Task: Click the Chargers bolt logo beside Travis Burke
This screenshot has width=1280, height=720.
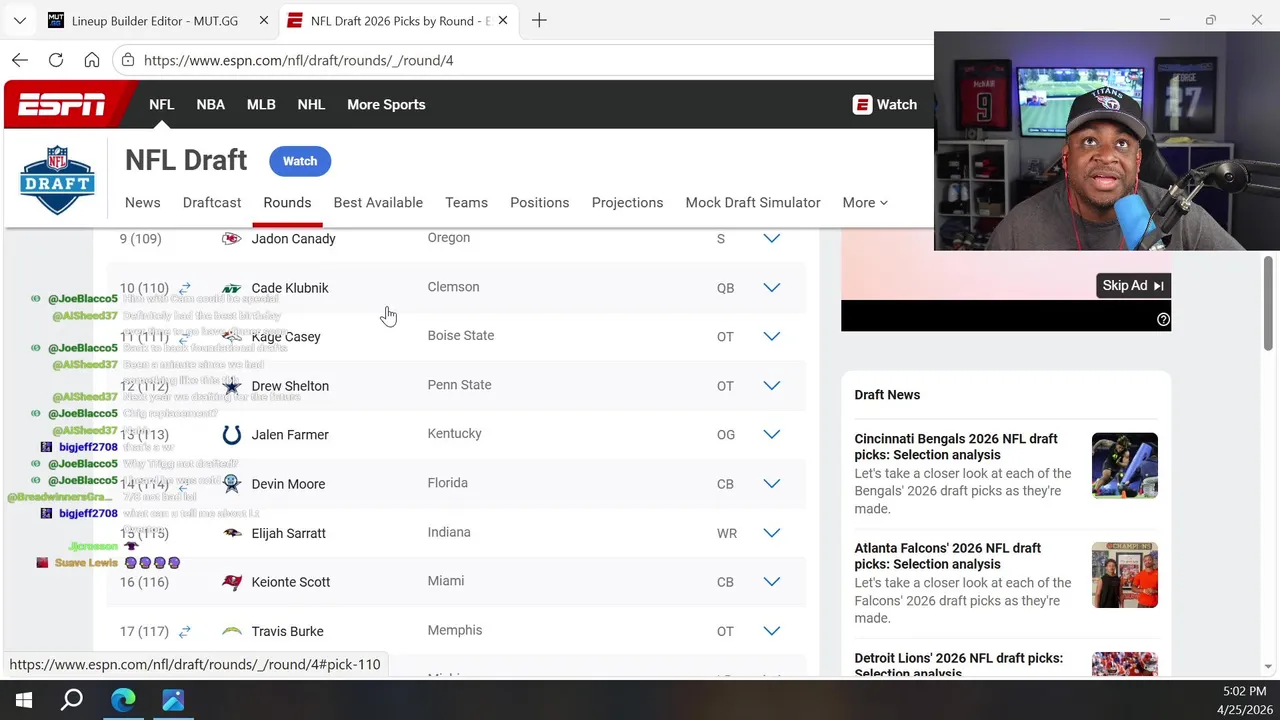Action: click(x=231, y=631)
